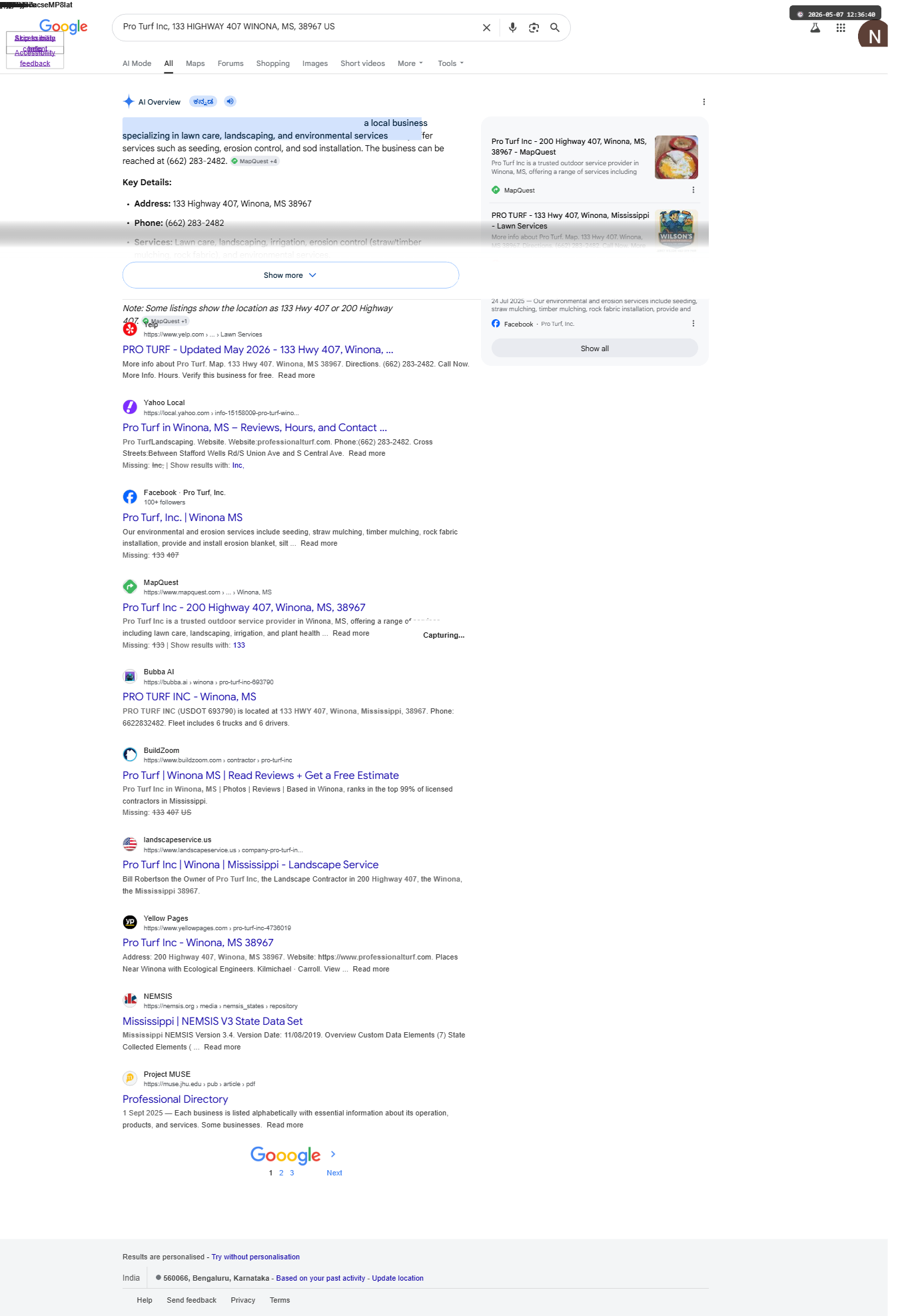
Task: Switch to AI Mode tab
Action: 137,63
